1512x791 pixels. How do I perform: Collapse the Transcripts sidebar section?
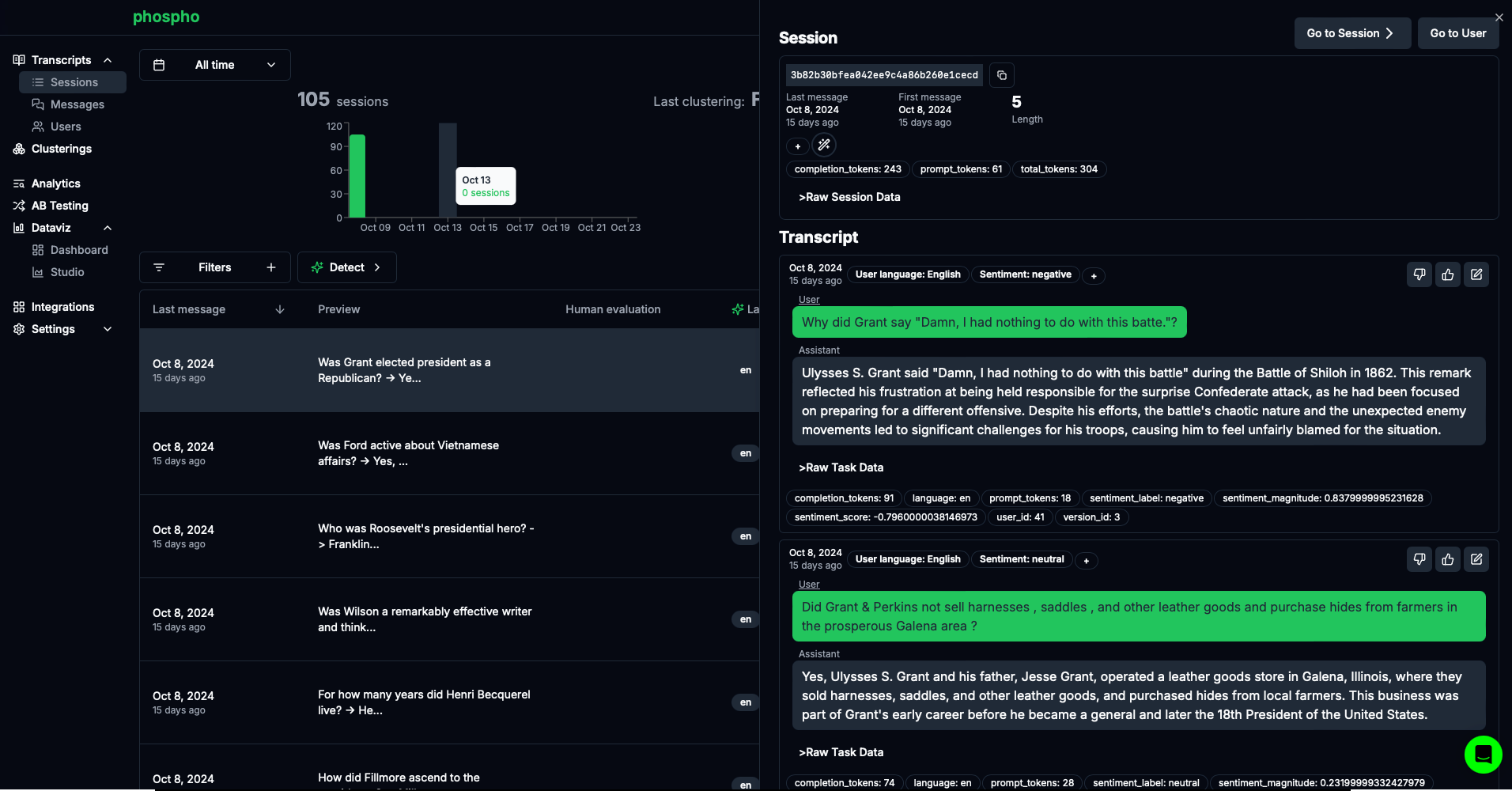108,60
